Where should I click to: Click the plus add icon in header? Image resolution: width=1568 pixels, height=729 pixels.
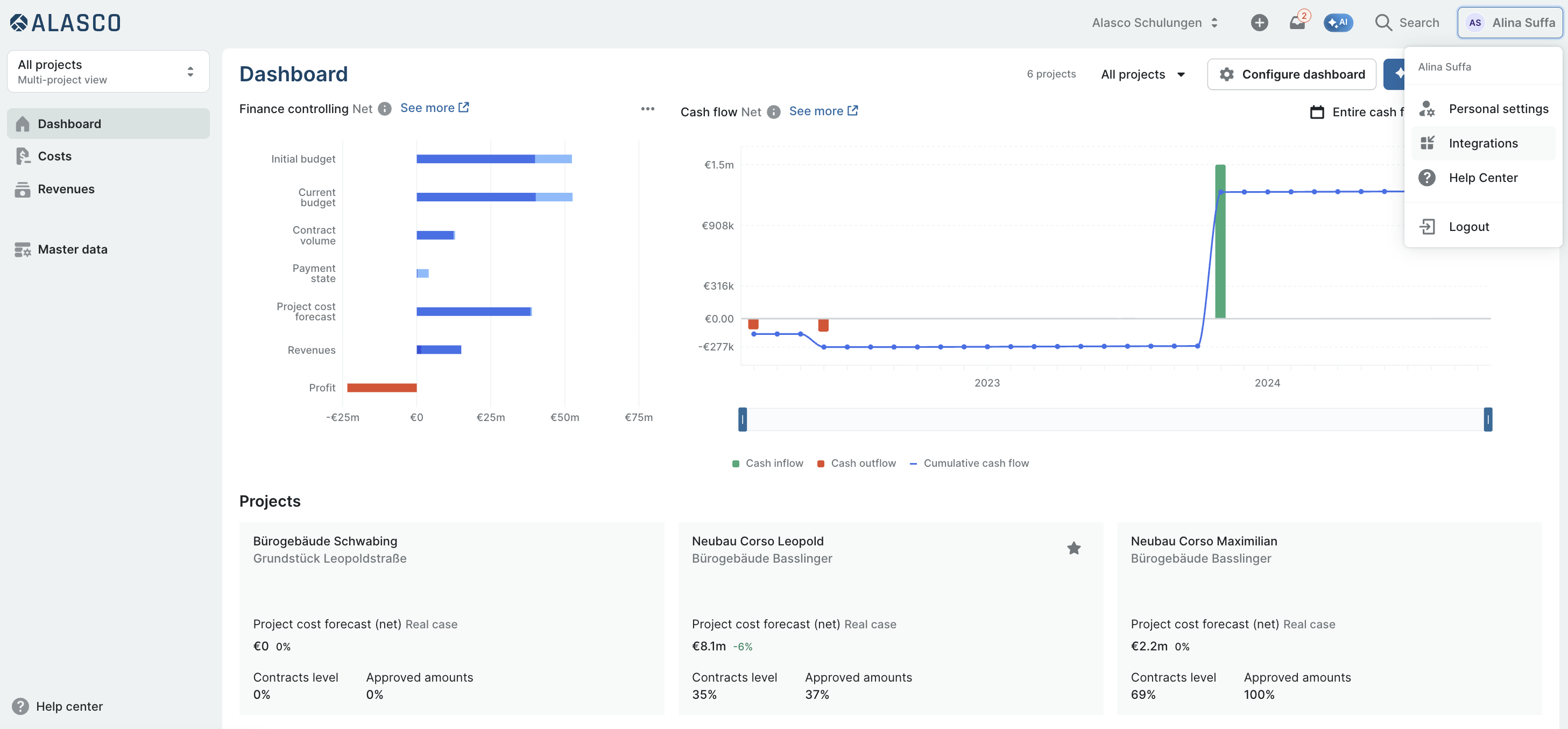[x=1259, y=23]
